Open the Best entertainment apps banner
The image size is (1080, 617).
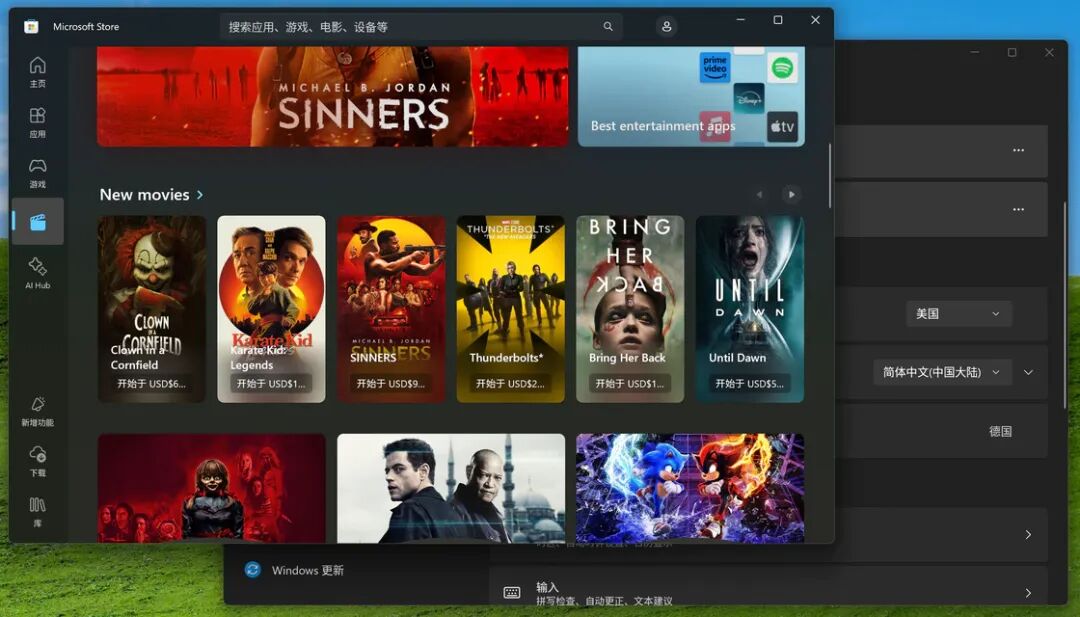(692, 96)
